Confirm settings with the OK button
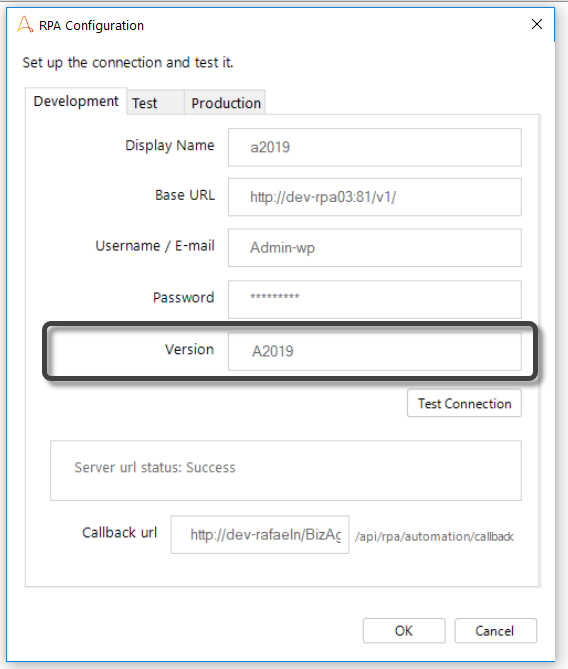The image size is (568, 669). (x=404, y=631)
